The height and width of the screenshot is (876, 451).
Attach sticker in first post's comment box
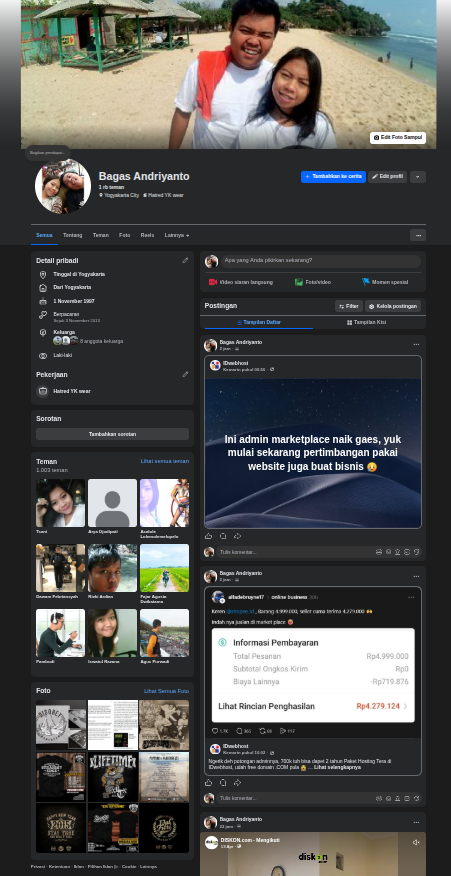[x=416, y=552]
